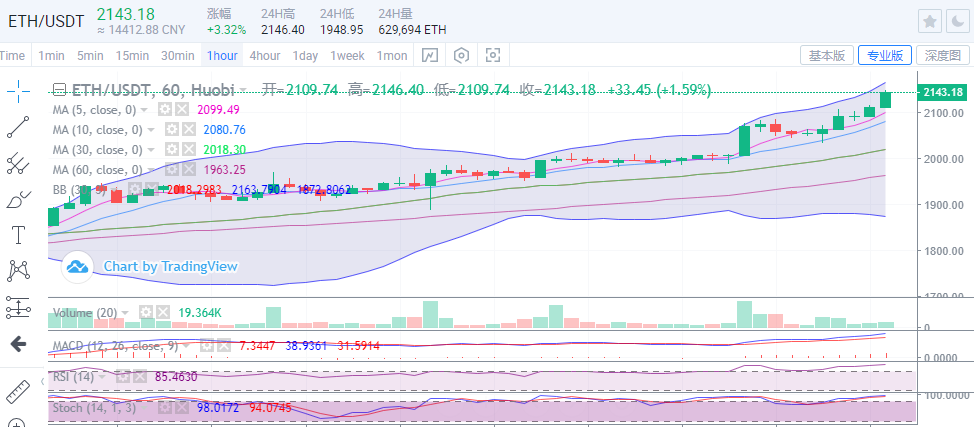
Task: Click the ETH/USDT pair name
Action: click(46, 21)
